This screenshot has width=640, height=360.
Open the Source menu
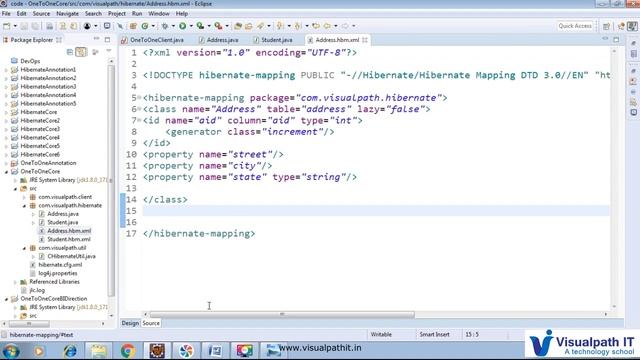41,13
